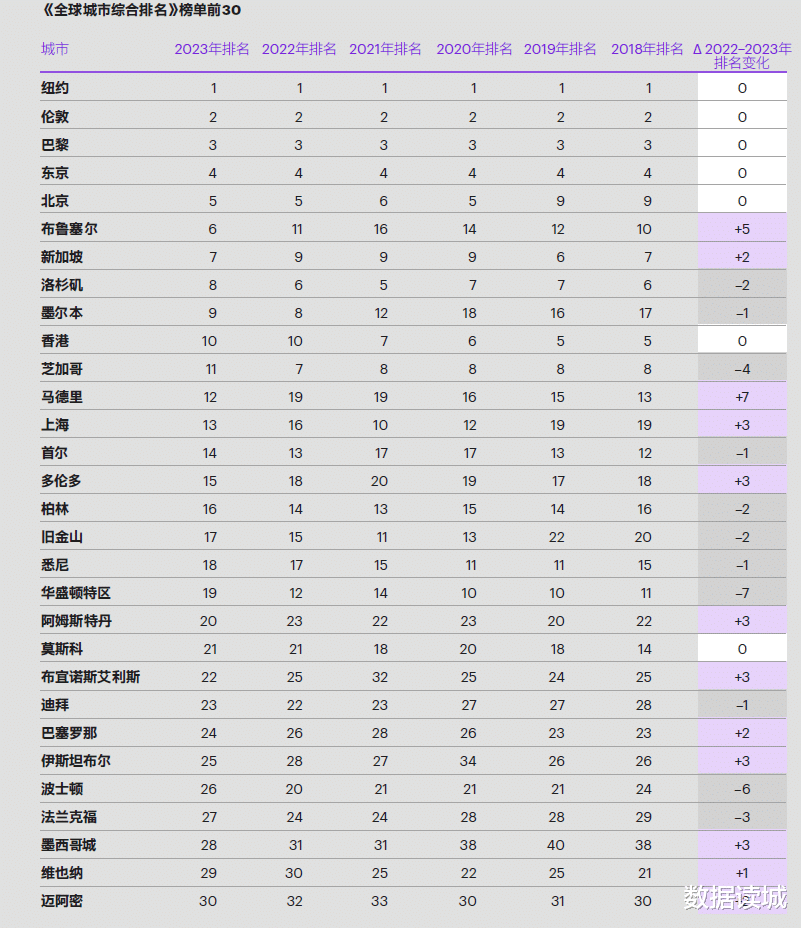Image resolution: width=801 pixels, height=928 pixels.
Task: Click the 2023年排名 column header
Action: click(x=212, y=49)
